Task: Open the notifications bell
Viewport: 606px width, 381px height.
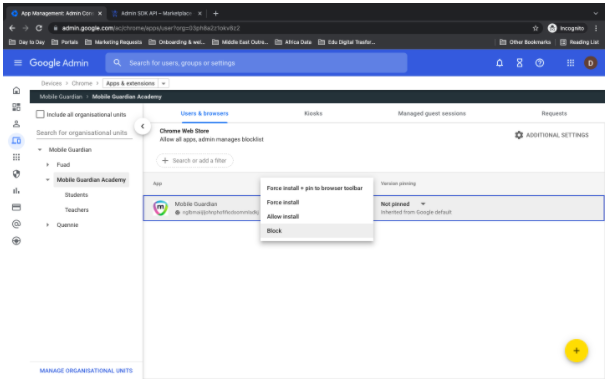Action: [499, 63]
